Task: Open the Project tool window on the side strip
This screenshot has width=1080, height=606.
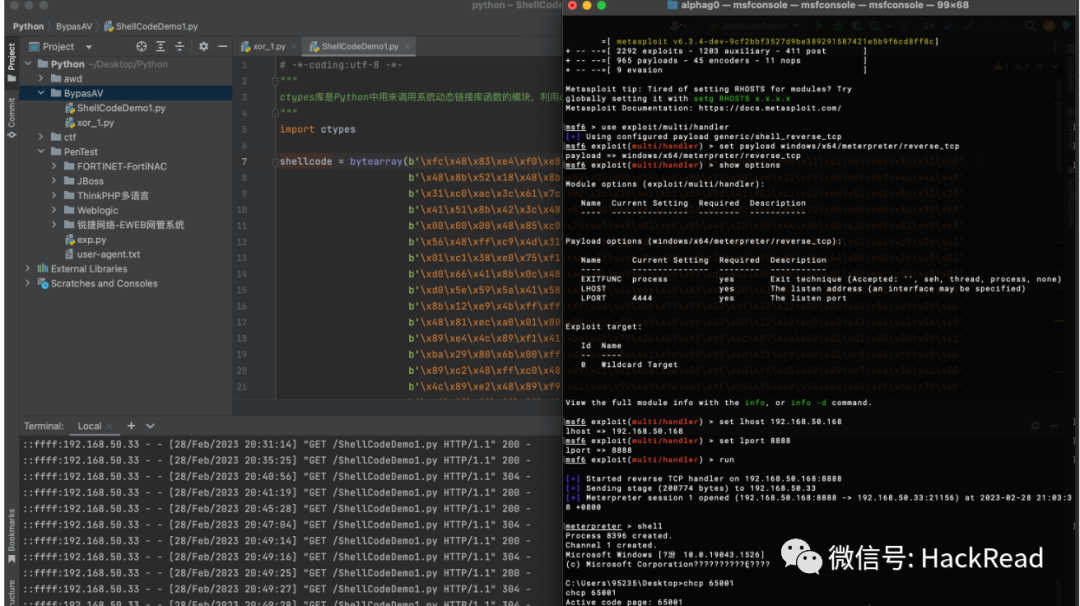Action: pos(12,62)
